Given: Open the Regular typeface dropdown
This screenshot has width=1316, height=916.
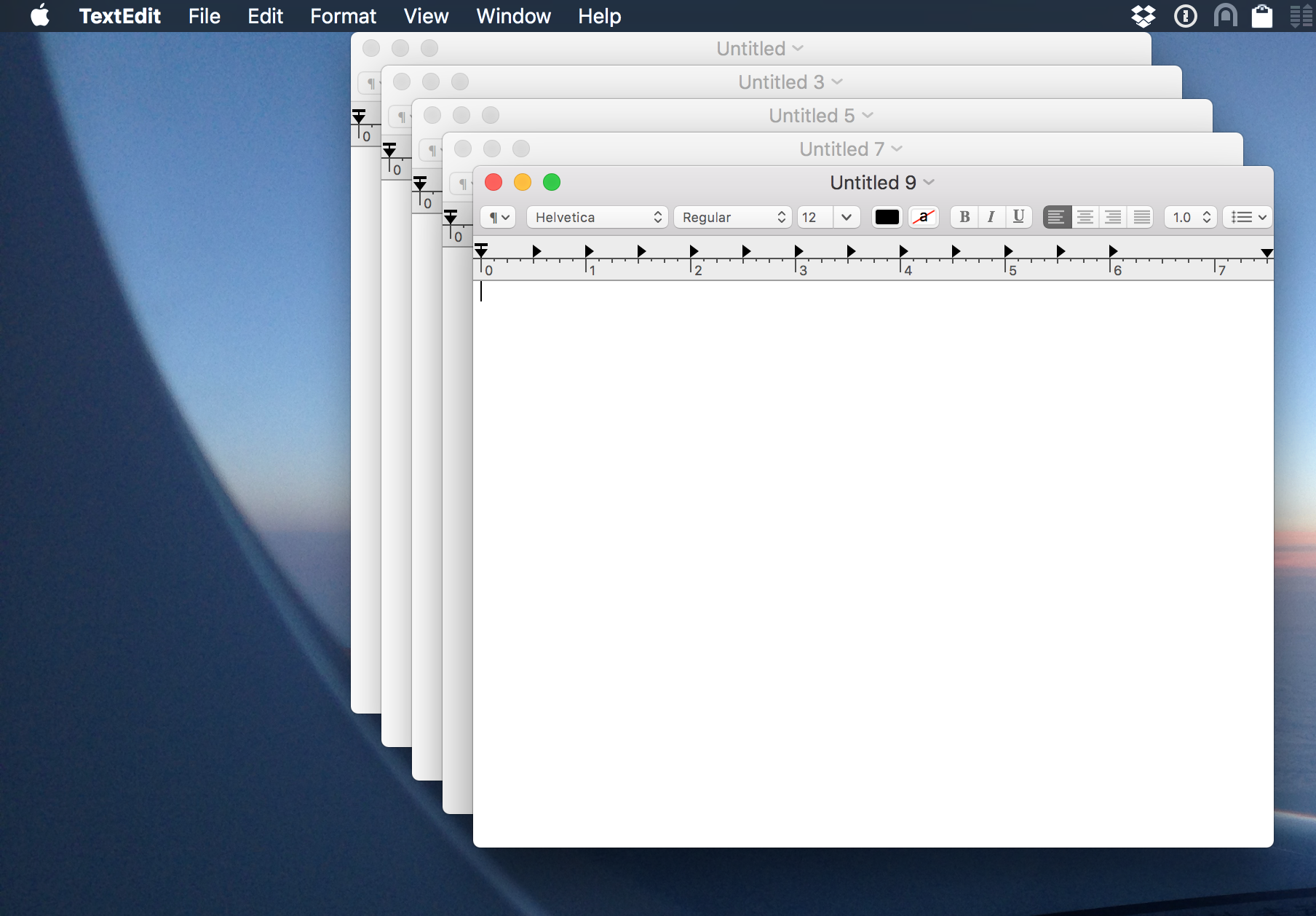Looking at the screenshot, I should [x=732, y=217].
